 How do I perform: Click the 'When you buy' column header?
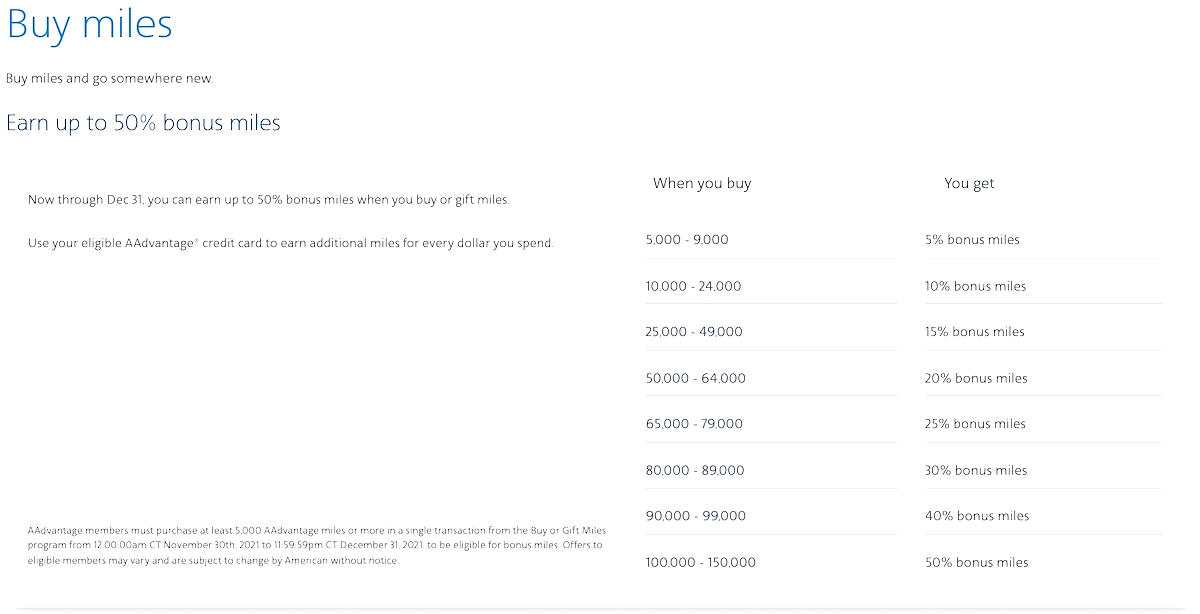(702, 183)
